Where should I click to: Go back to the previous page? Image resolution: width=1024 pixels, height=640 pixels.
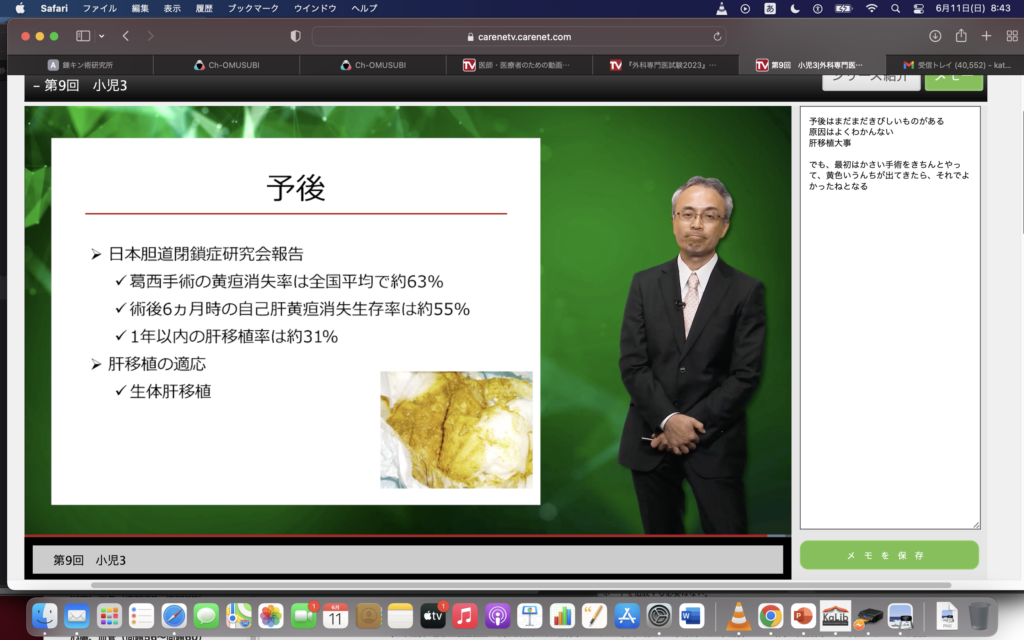point(126,36)
